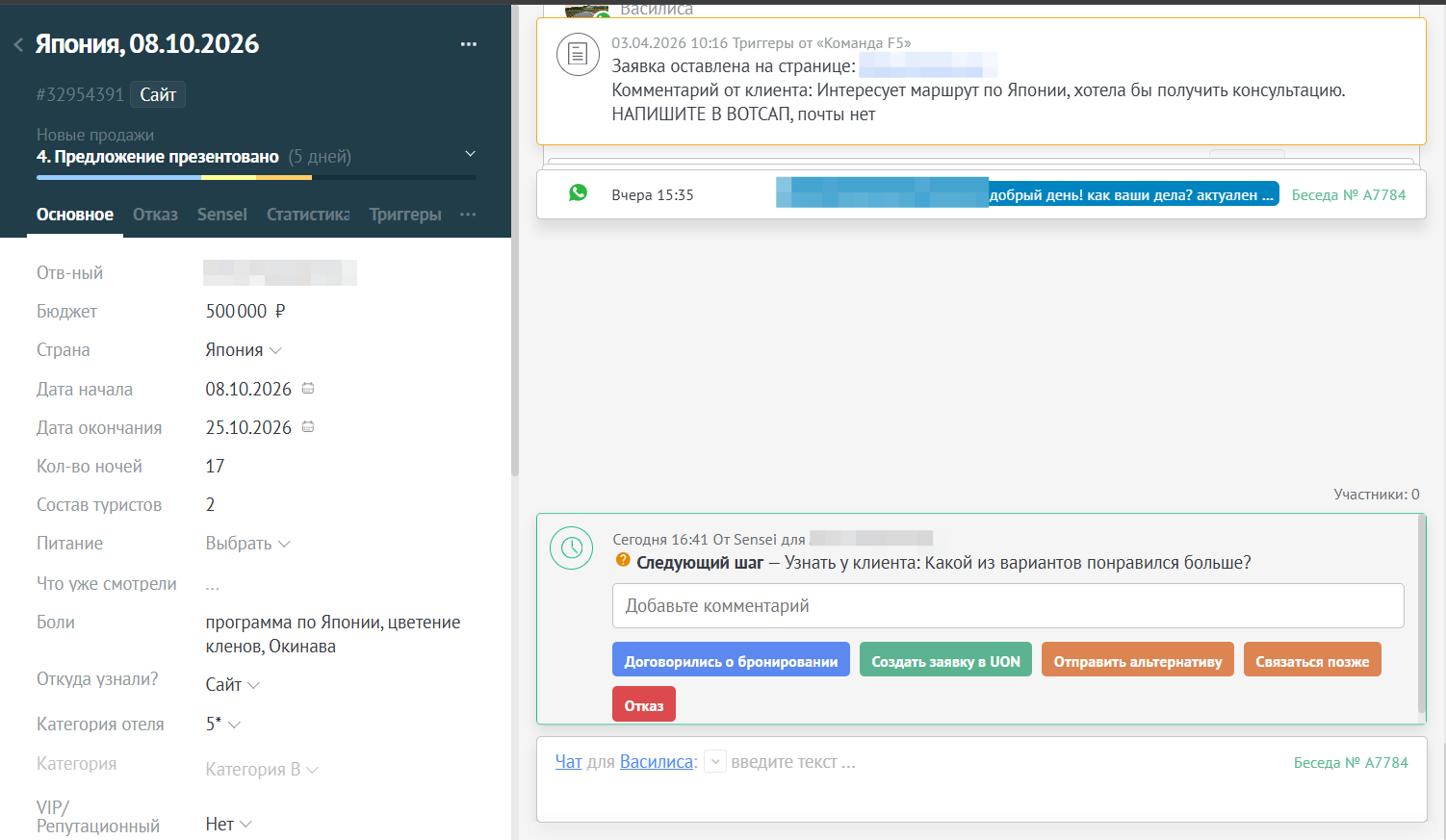1446x840 pixels.
Task: Click the red Отказ button
Action: (644, 704)
